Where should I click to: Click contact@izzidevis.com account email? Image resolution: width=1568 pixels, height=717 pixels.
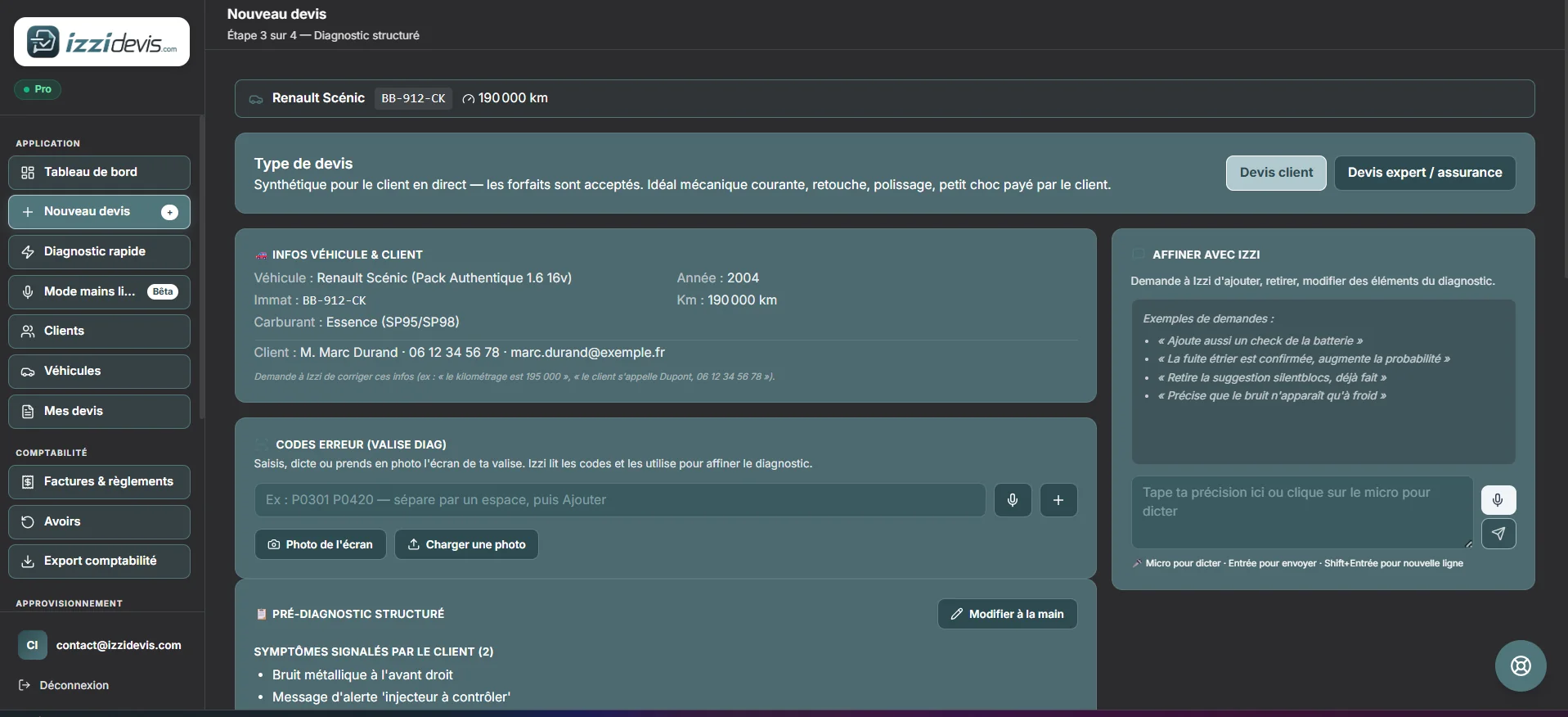pyautogui.click(x=119, y=645)
